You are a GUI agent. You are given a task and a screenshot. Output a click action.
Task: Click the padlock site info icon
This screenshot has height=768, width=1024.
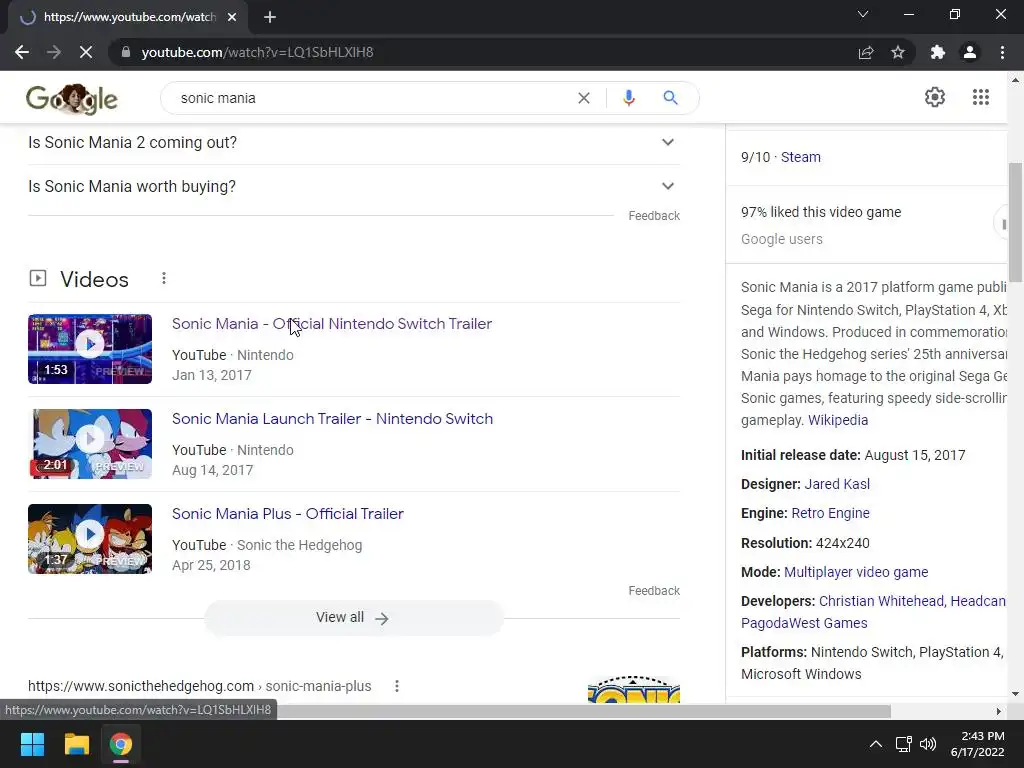(126, 52)
